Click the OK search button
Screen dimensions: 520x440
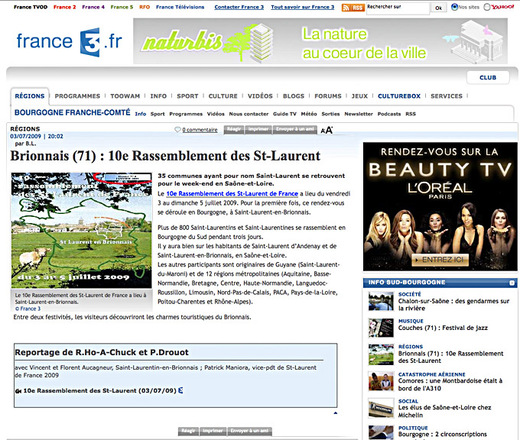point(438,8)
